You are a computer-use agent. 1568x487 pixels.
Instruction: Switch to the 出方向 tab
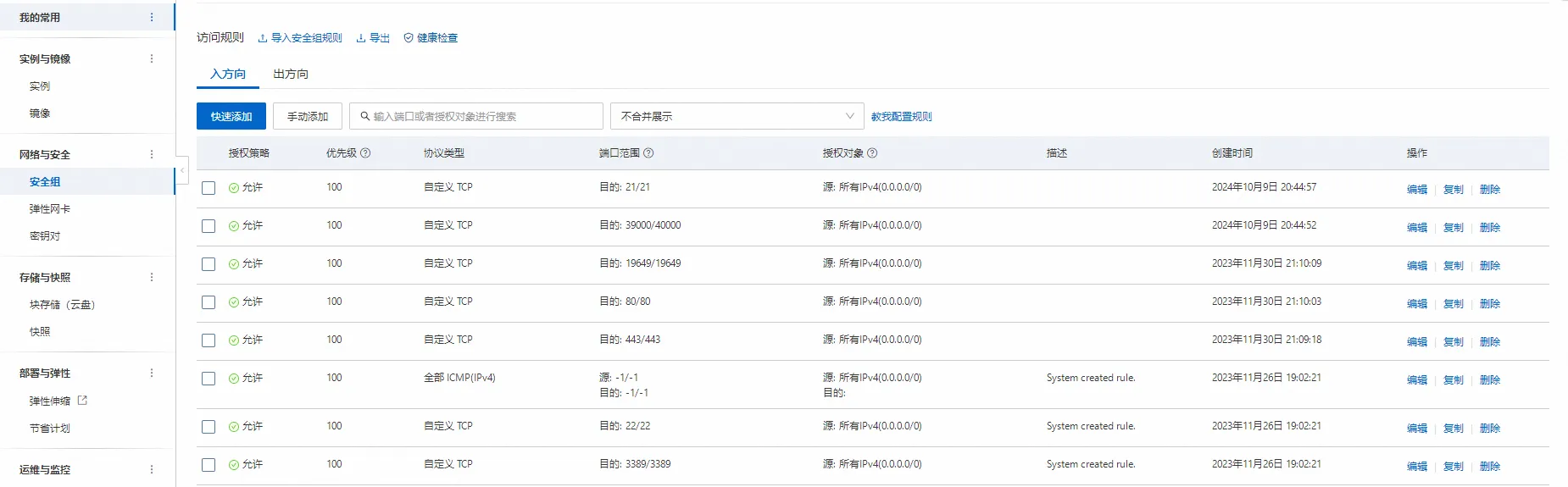(x=291, y=74)
